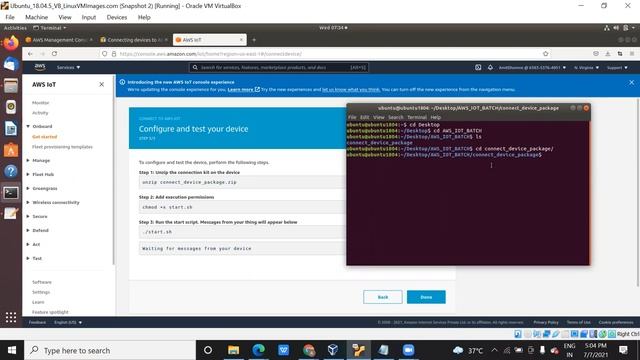This screenshot has width=640, height=360.
Task: Open the Text Editor in the dock
Action: point(11,213)
